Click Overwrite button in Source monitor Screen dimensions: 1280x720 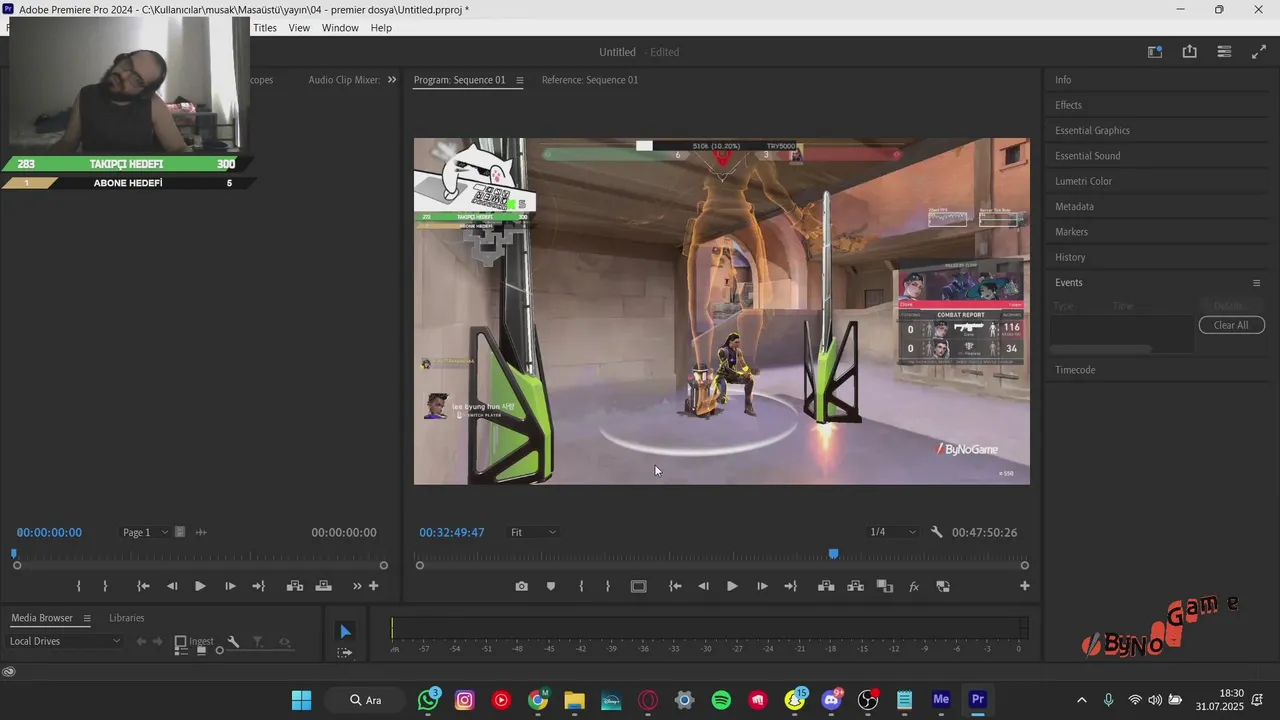point(324,587)
